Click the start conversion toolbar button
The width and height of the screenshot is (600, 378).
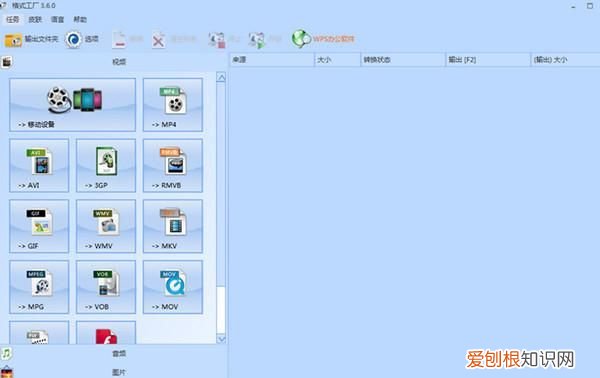[x=264, y=39]
